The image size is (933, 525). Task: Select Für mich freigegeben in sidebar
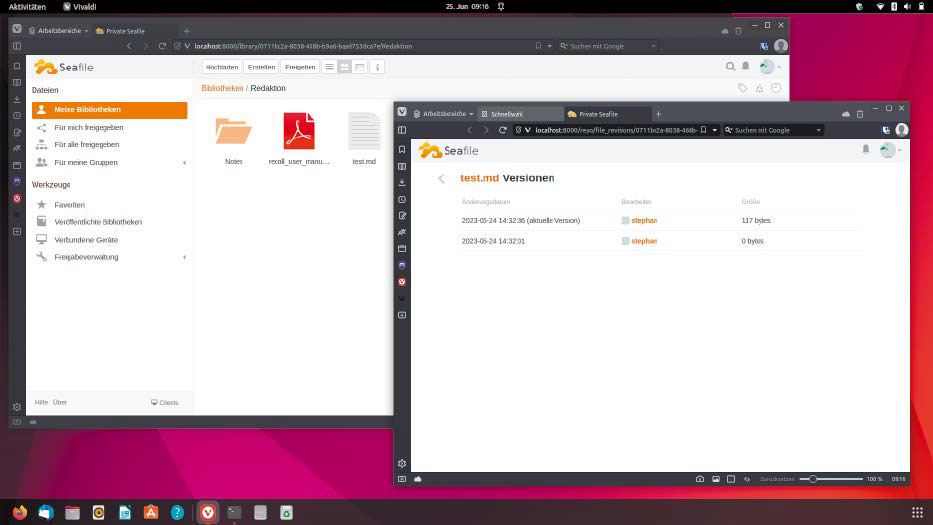tap(89, 127)
